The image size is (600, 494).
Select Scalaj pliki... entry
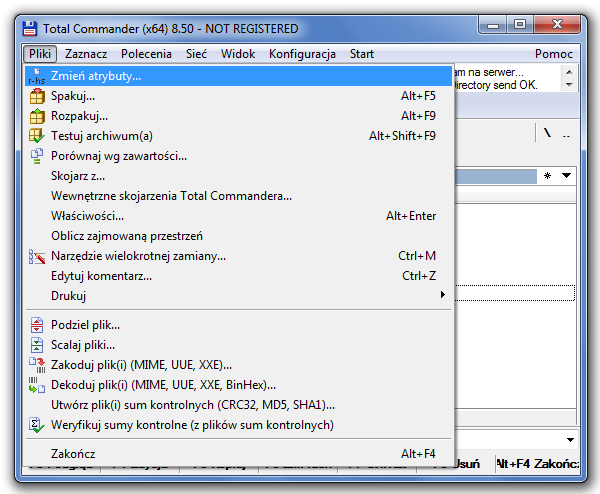pos(238,345)
